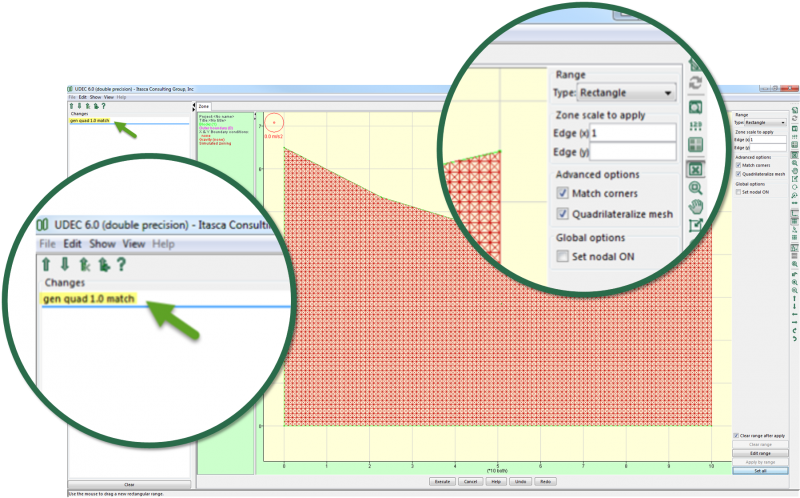Click the refresh arrows icon in side toolbar
This screenshot has width=800, height=498.
[696, 83]
